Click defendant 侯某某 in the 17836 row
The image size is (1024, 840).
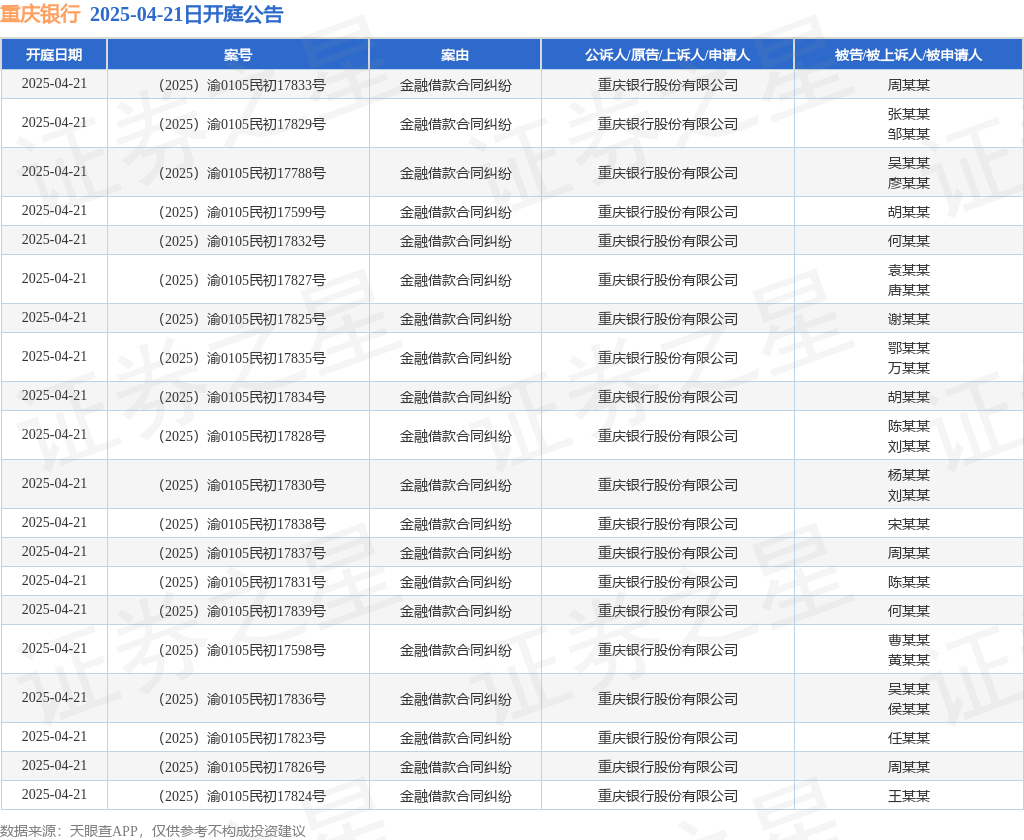908,709
